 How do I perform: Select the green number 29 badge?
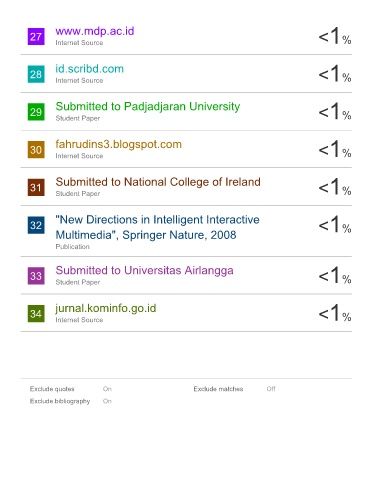pos(36,112)
